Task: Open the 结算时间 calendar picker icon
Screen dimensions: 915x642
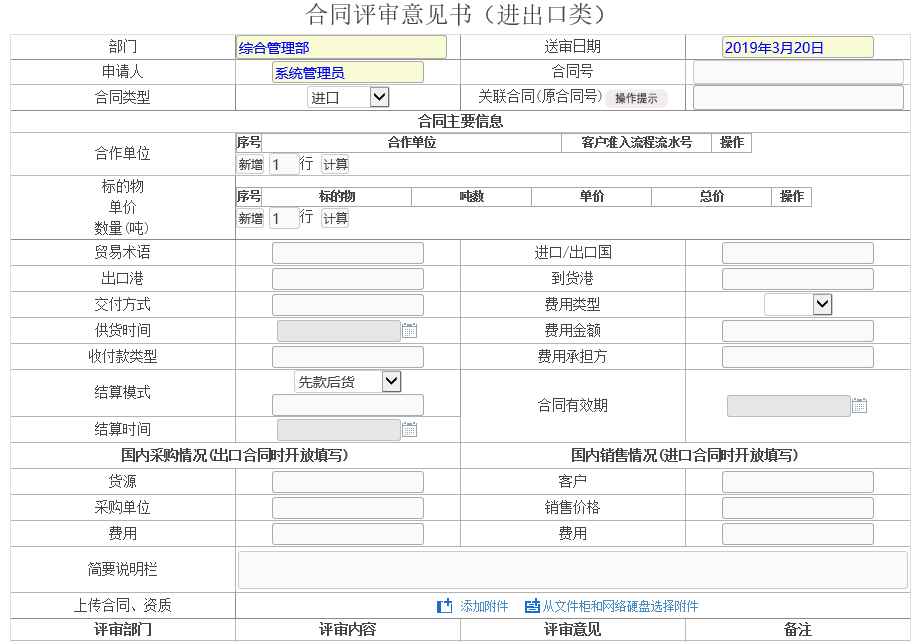Action: [409, 430]
